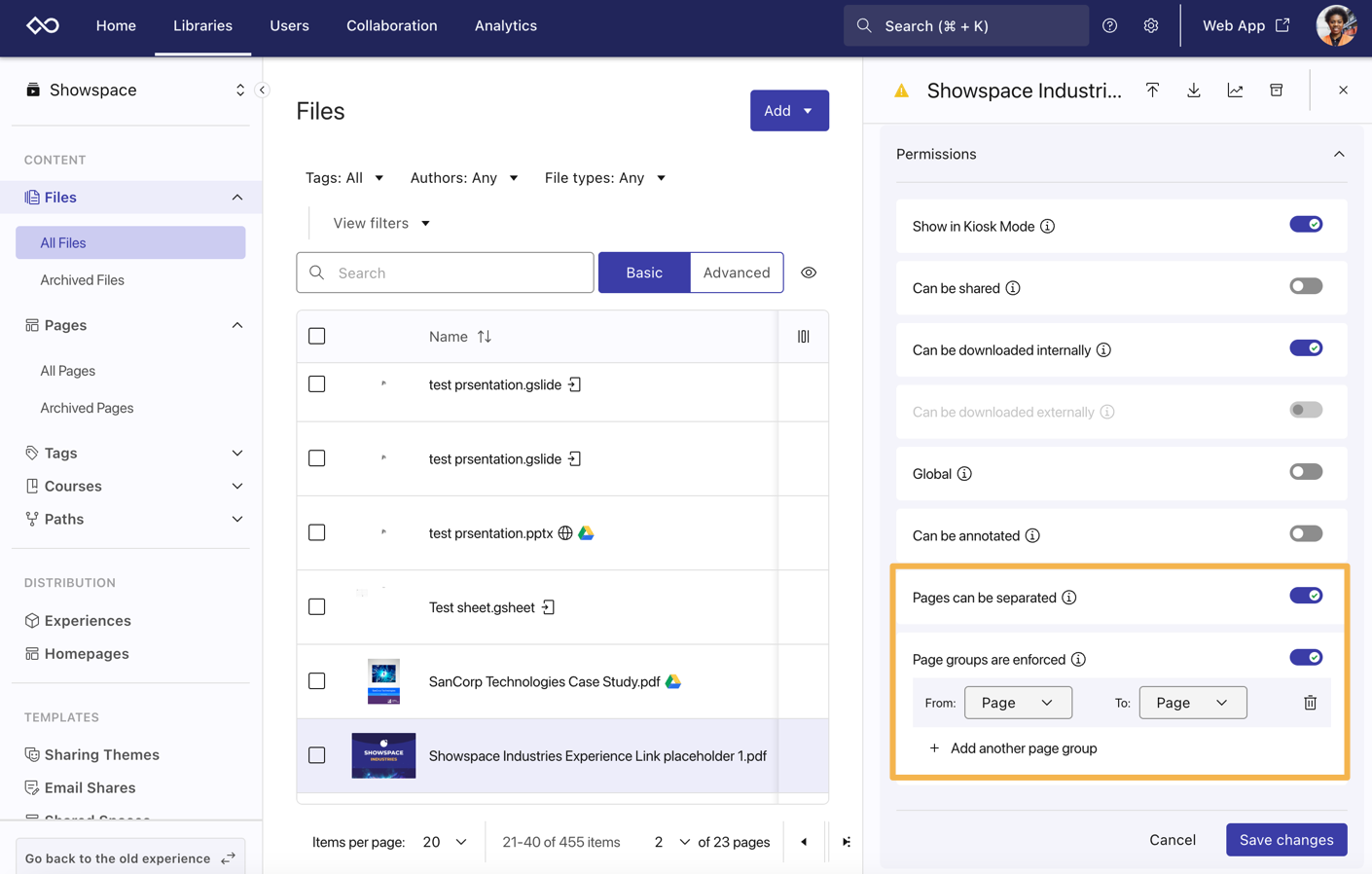The height and width of the screenshot is (874, 1372).
Task: Click the download icon in details panel
Action: 1194,90
